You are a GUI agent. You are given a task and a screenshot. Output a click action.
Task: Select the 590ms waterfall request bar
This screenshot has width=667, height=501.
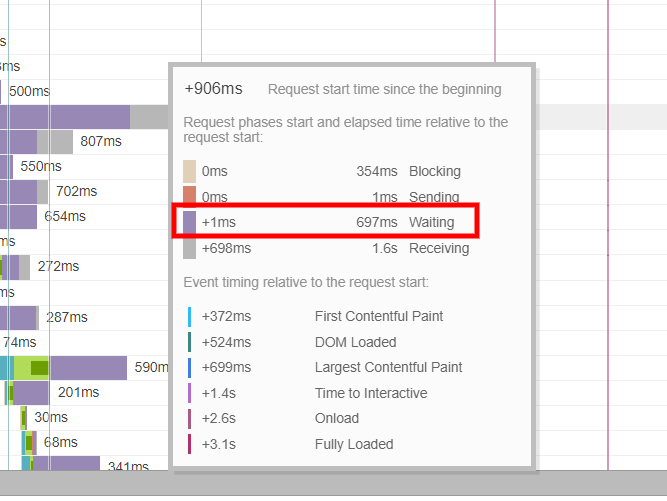click(88, 368)
